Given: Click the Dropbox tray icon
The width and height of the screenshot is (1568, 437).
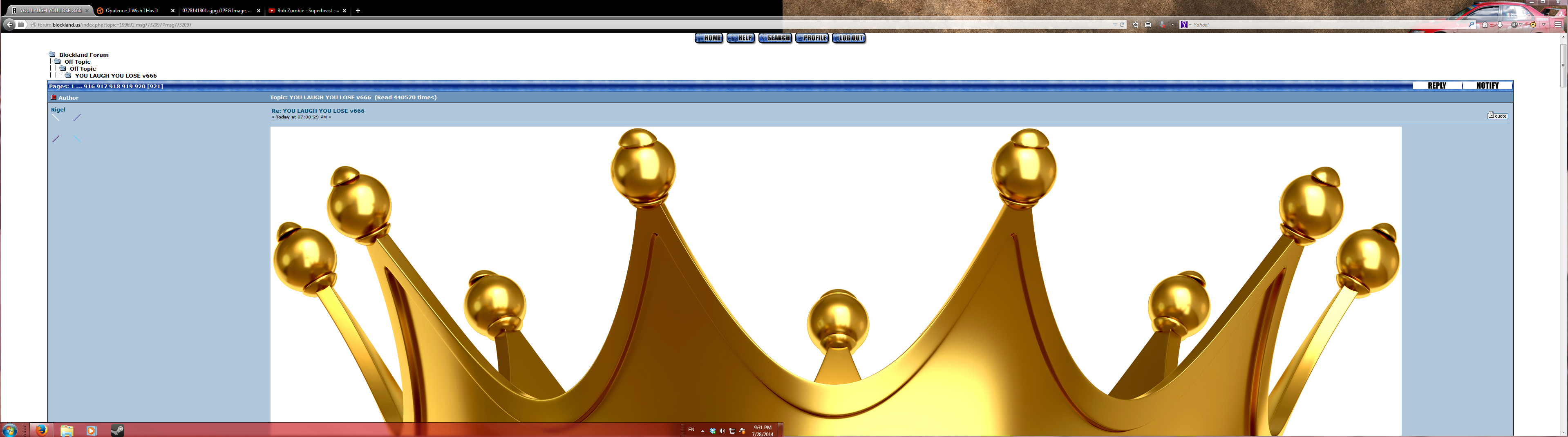Looking at the screenshot, I should (x=712, y=431).
